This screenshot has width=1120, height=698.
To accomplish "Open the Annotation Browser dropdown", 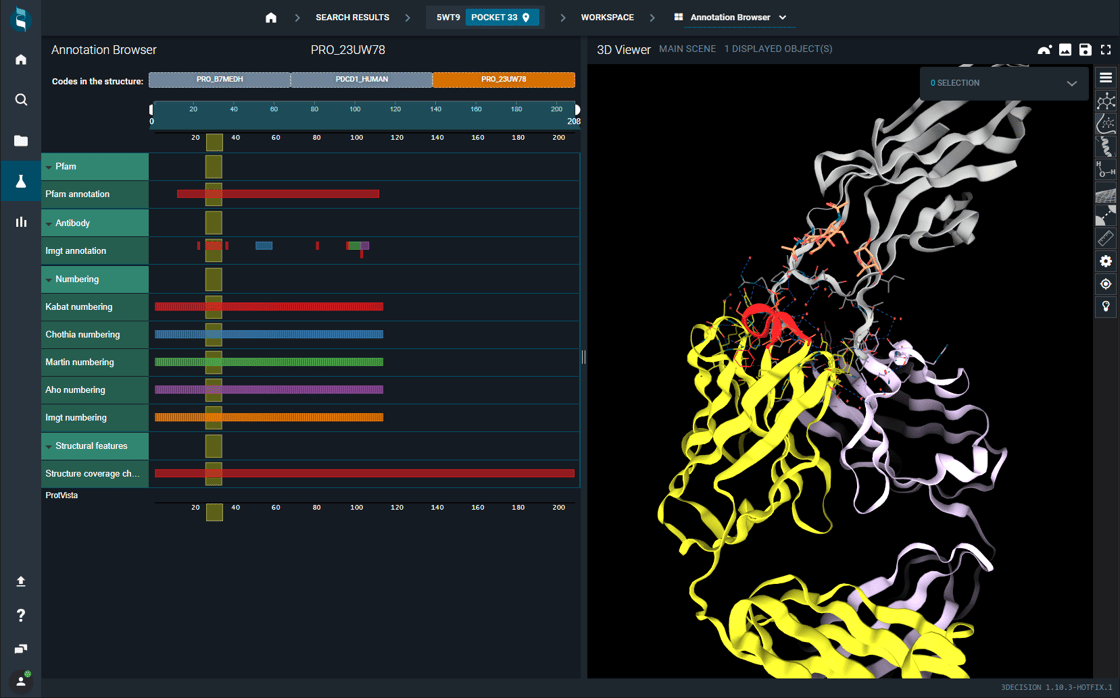I will (782, 18).
